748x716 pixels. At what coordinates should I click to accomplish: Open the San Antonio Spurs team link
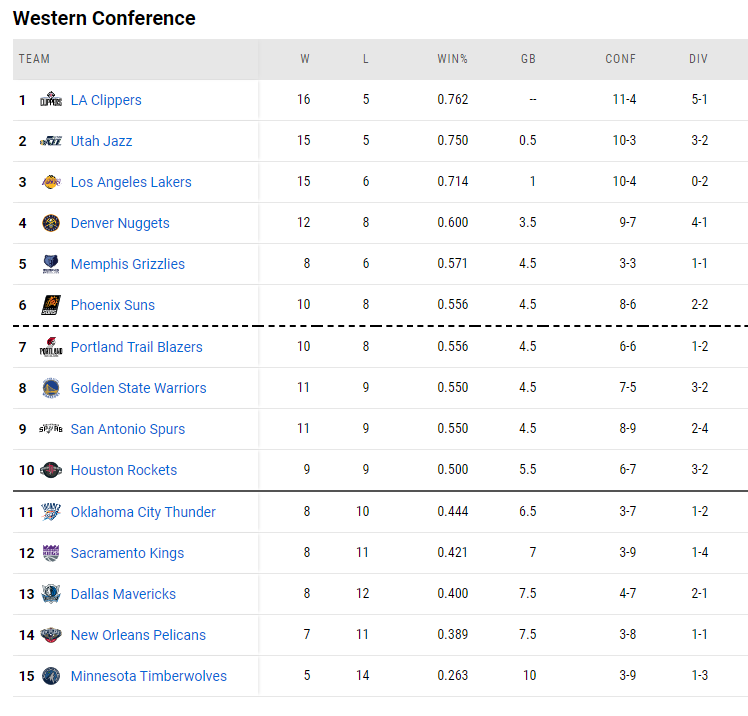(127, 429)
